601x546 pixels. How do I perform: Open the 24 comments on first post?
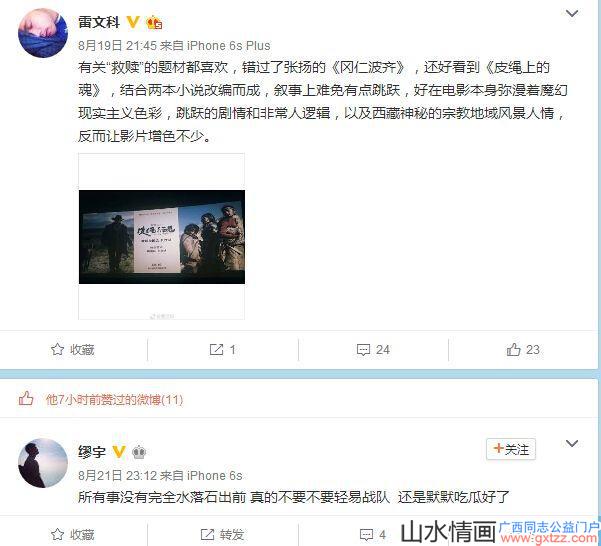coord(373,349)
